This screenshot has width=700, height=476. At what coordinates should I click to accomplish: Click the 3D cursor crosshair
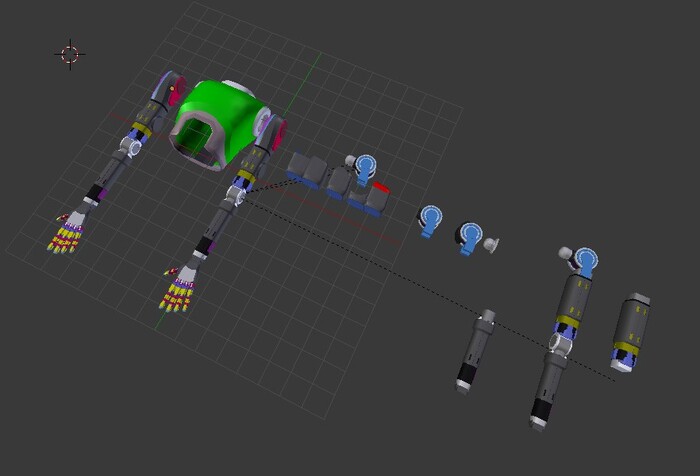click(70, 54)
